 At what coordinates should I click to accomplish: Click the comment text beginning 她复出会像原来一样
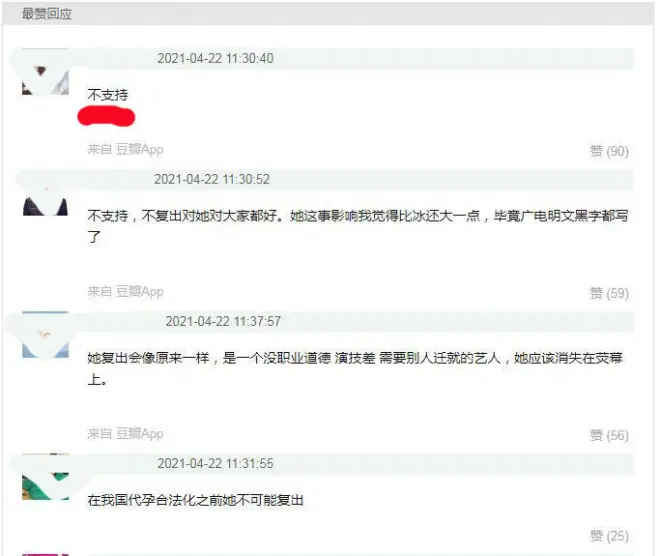click(x=355, y=369)
